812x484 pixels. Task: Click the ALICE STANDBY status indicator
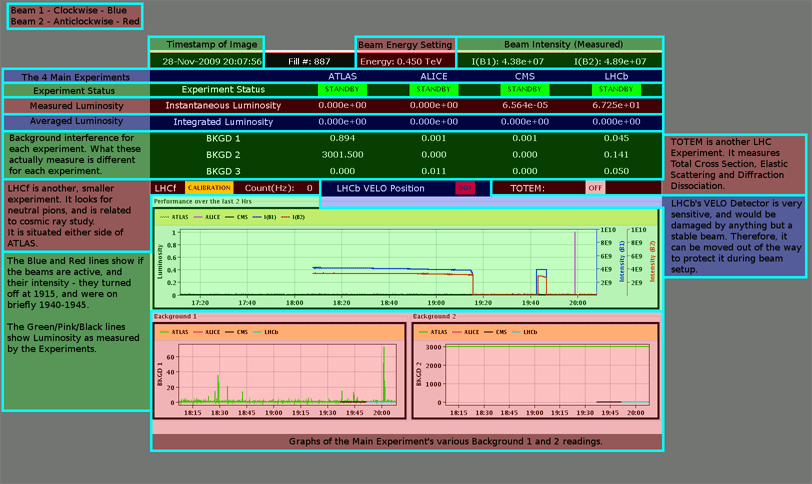pyautogui.click(x=433, y=90)
